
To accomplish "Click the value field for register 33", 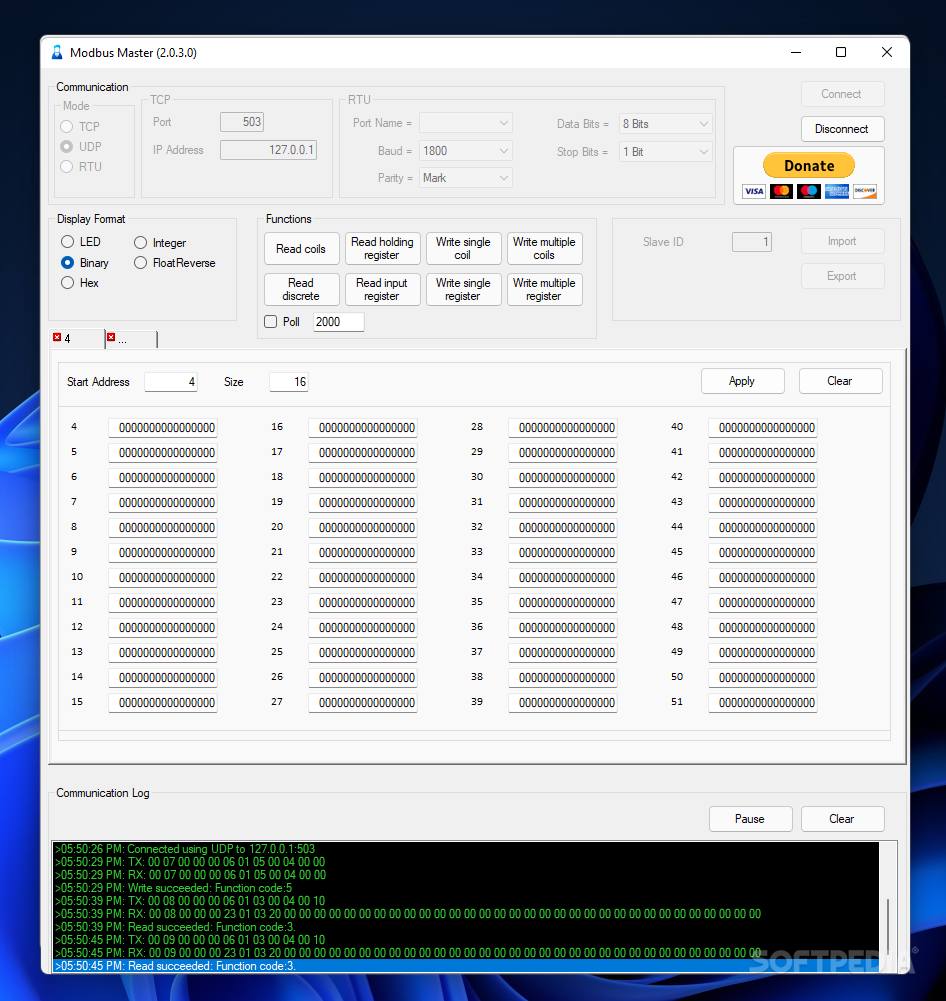I will [x=562, y=552].
